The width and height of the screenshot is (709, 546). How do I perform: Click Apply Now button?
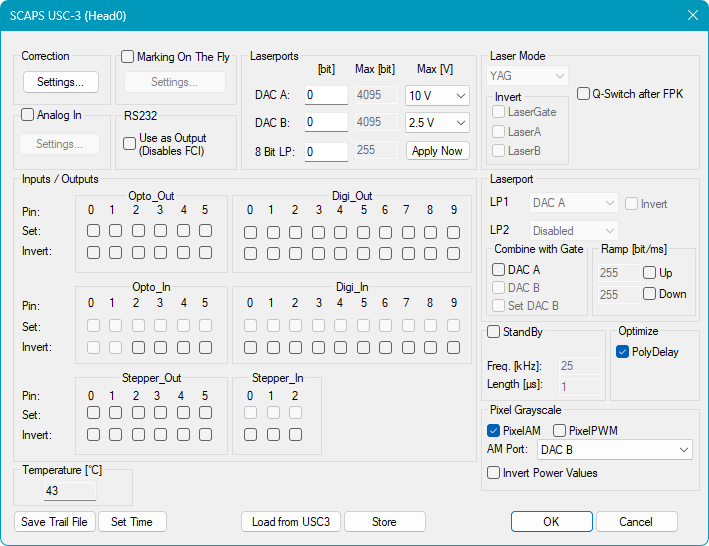437,151
